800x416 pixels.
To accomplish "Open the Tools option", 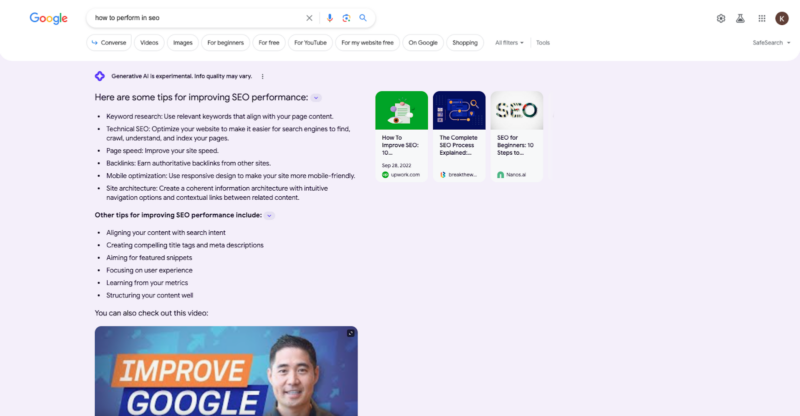I will [543, 43].
